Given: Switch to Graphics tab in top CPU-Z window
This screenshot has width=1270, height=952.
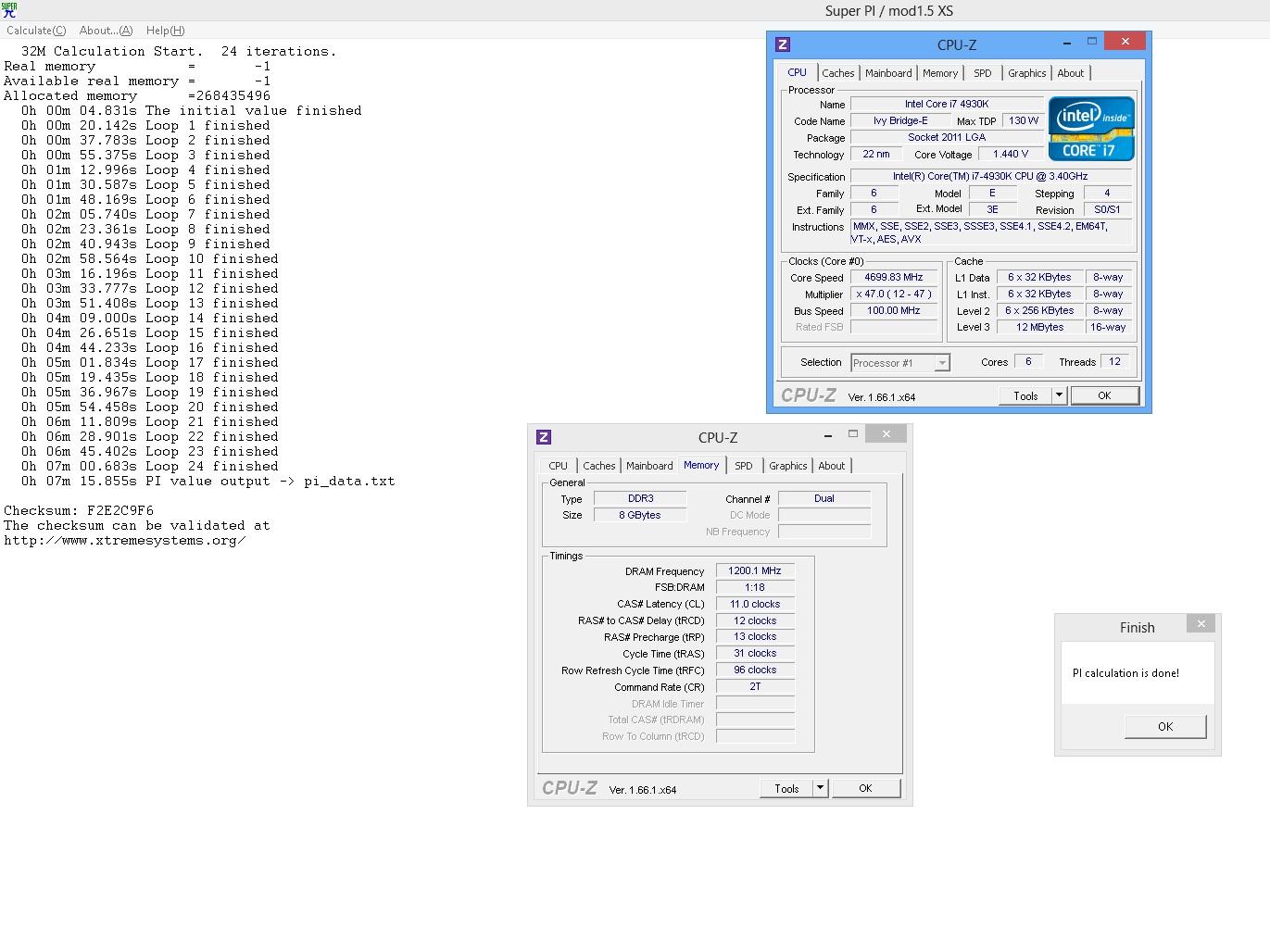Looking at the screenshot, I should (x=1027, y=73).
